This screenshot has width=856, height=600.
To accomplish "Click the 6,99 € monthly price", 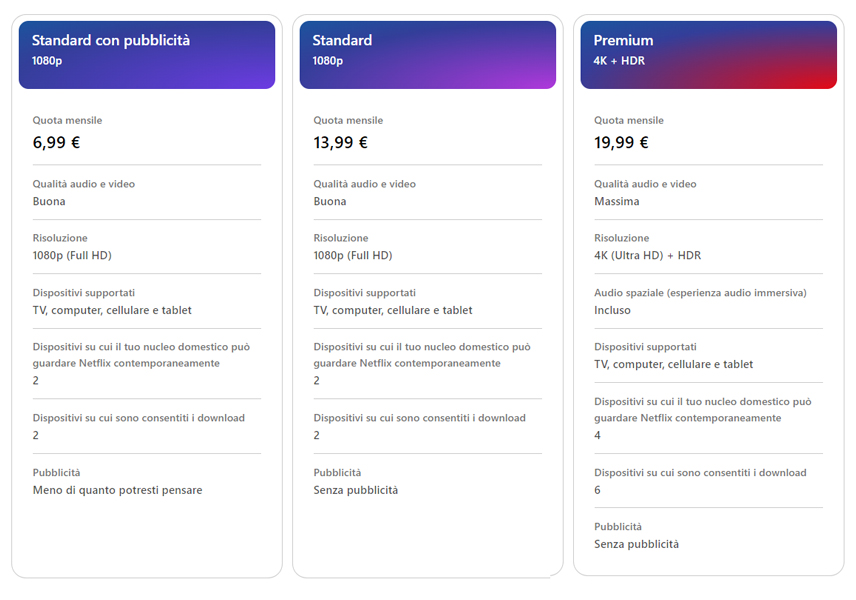I will pyautogui.click(x=57, y=142).
